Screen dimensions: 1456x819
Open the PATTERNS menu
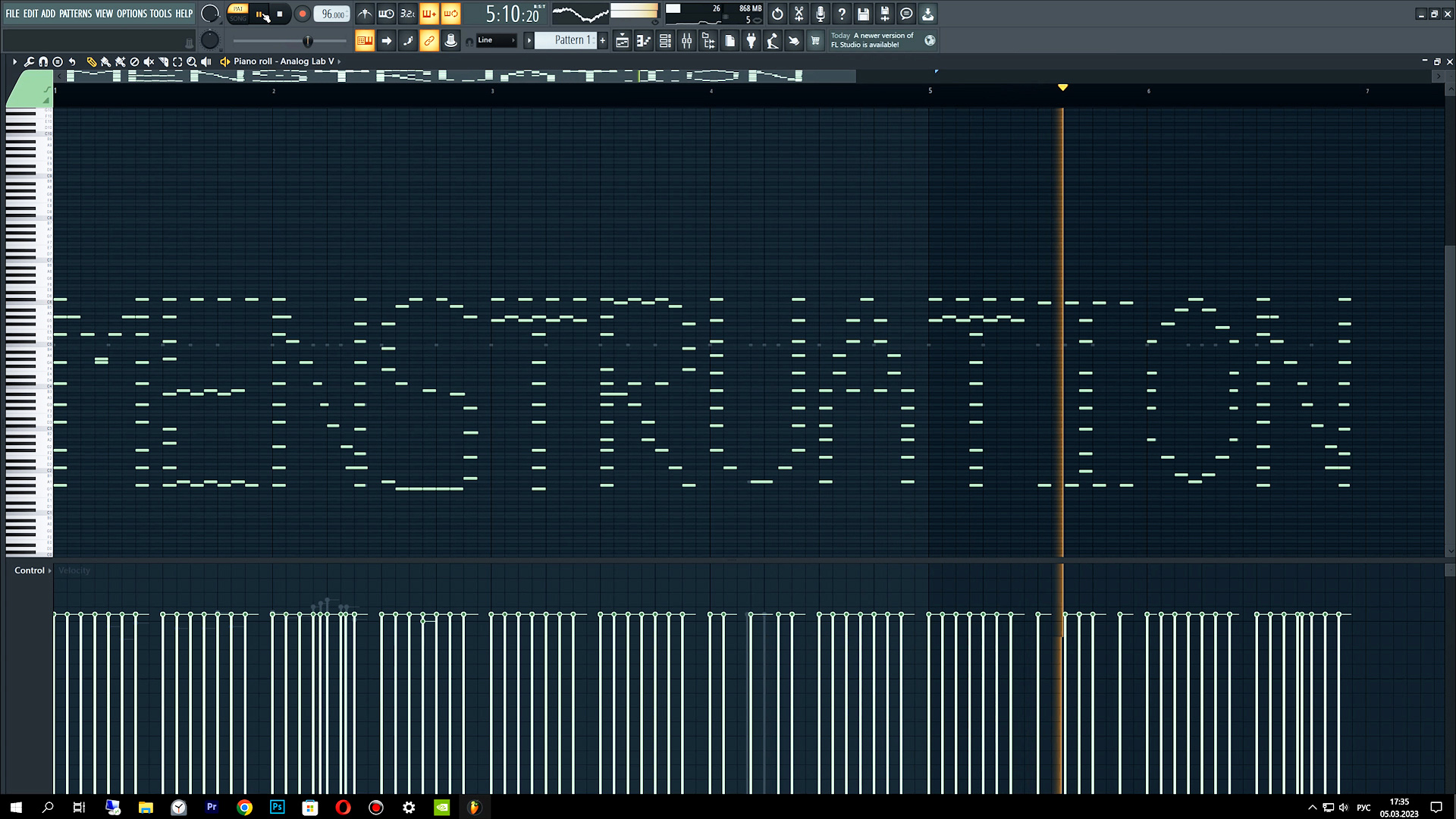(x=75, y=14)
